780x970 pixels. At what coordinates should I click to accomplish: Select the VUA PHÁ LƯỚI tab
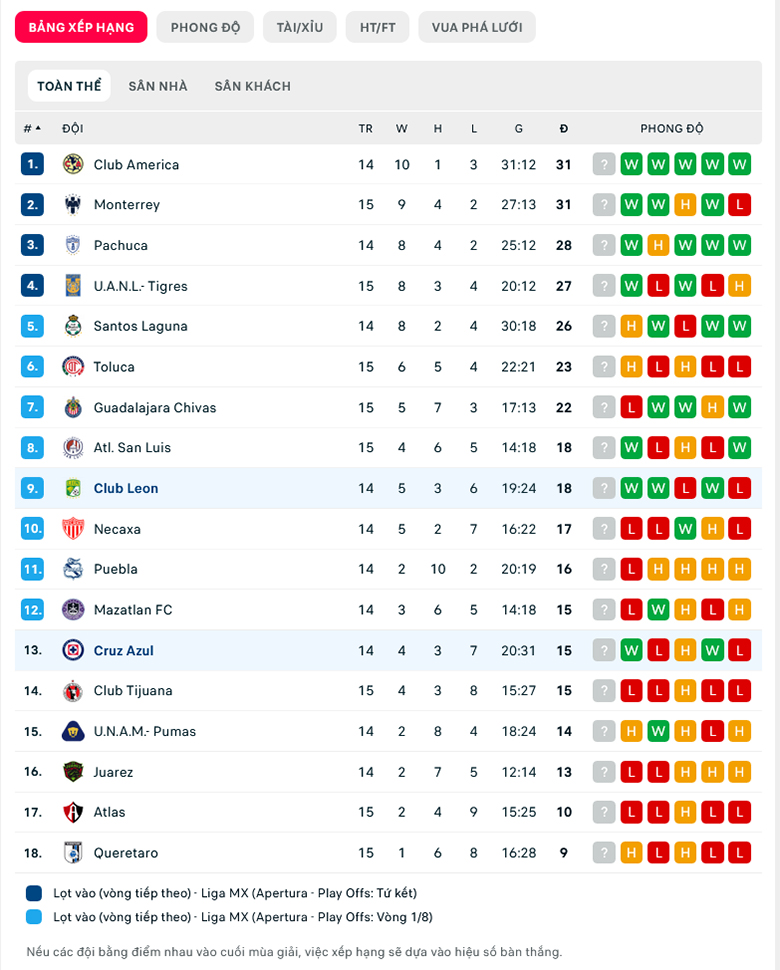(x=477, y=27)
